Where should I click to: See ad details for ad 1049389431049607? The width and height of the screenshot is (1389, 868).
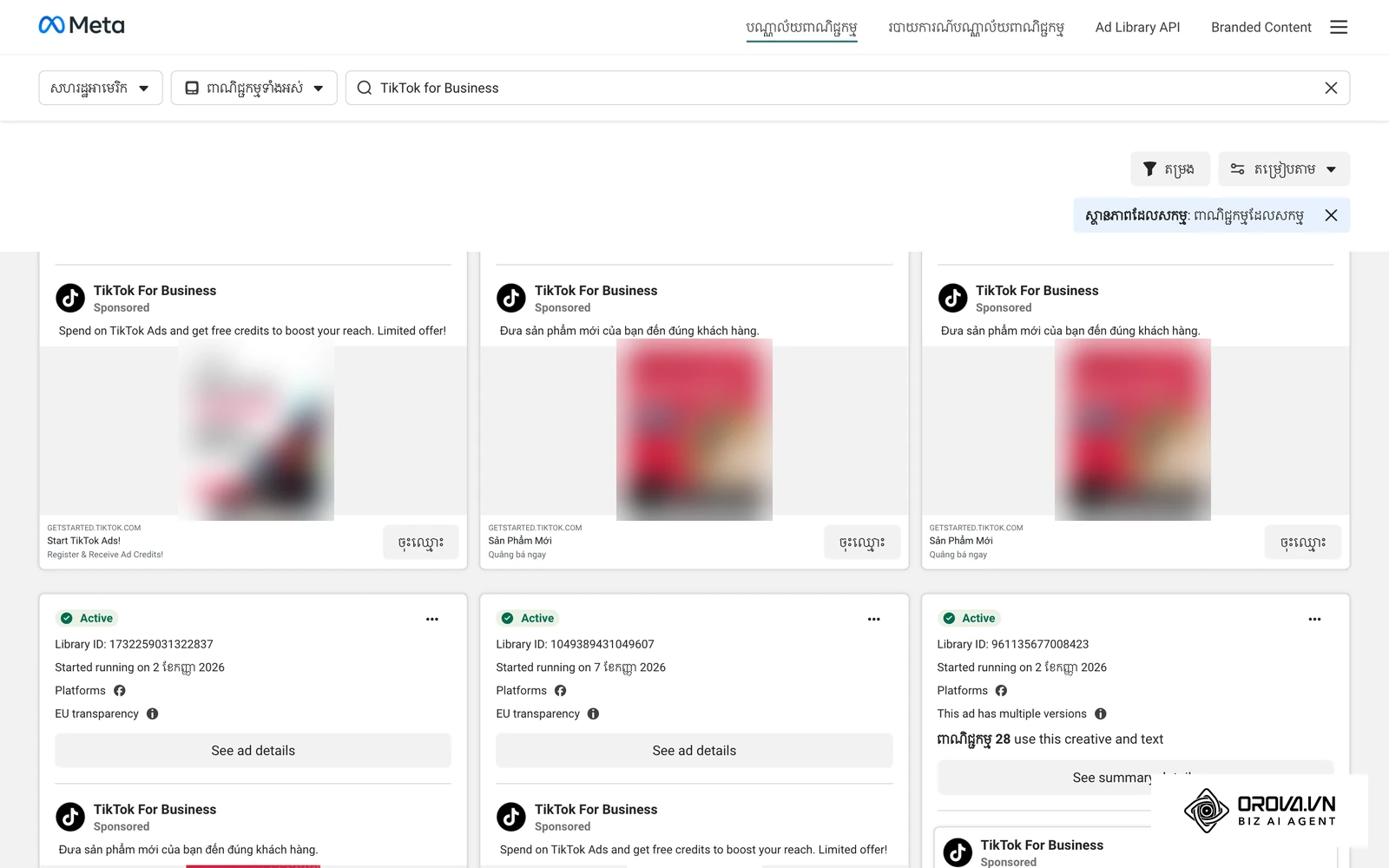click(x=694, y=751)
